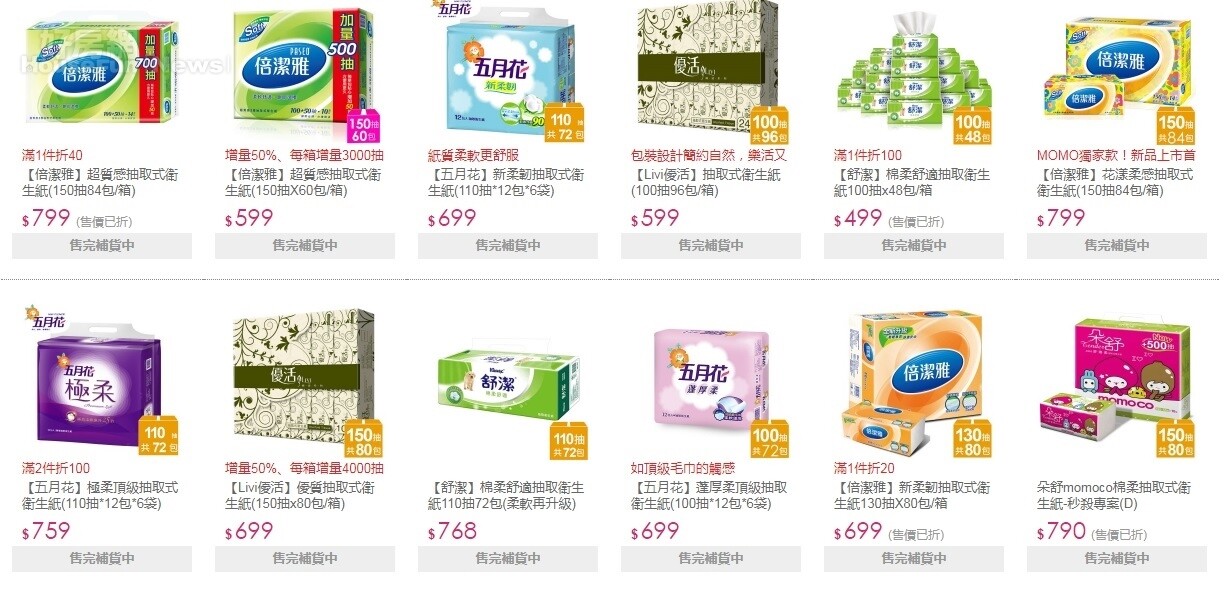The image size is (1227, 591).
Task: Click the 110抽 共72包 badge on 舒潔
Action: (567, 441)
